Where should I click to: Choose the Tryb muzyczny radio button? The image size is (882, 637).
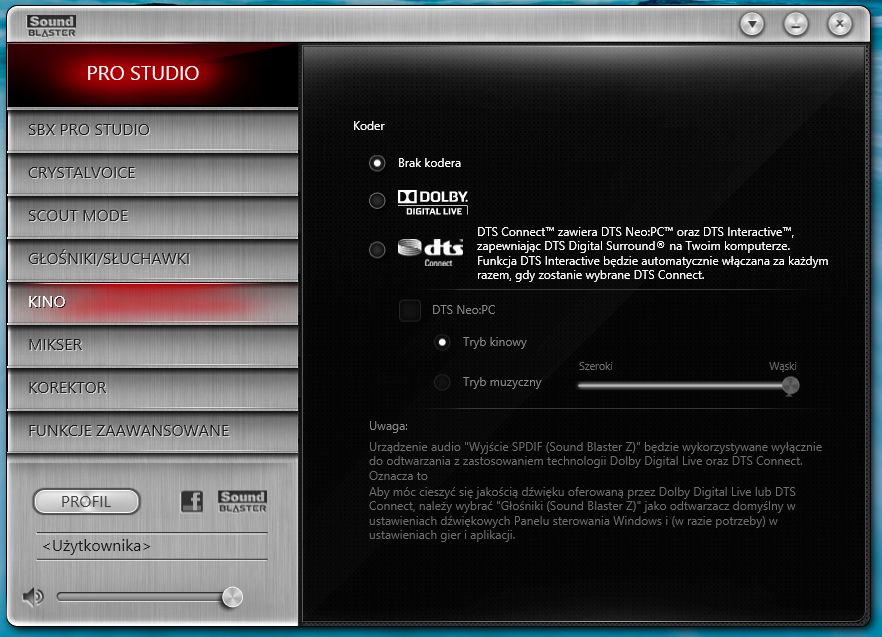pos(442,382)
